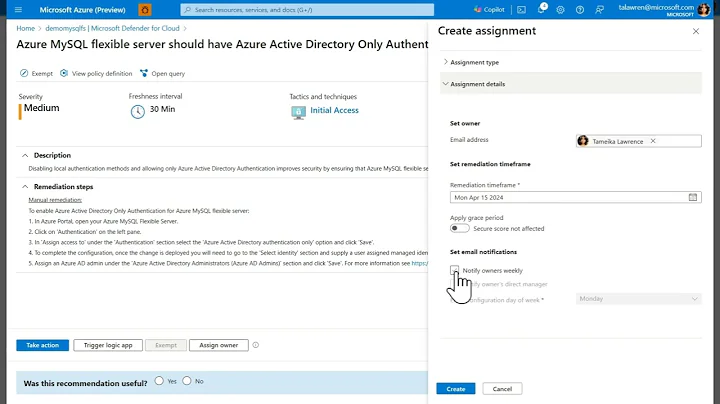Click Open query toolbar item
The image size is (720, 404).
163,73
